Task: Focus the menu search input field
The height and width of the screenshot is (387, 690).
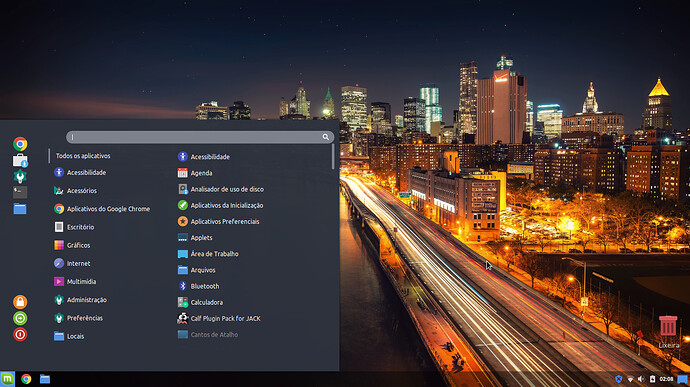Action: pyautogui.click(x=200, y=137)
